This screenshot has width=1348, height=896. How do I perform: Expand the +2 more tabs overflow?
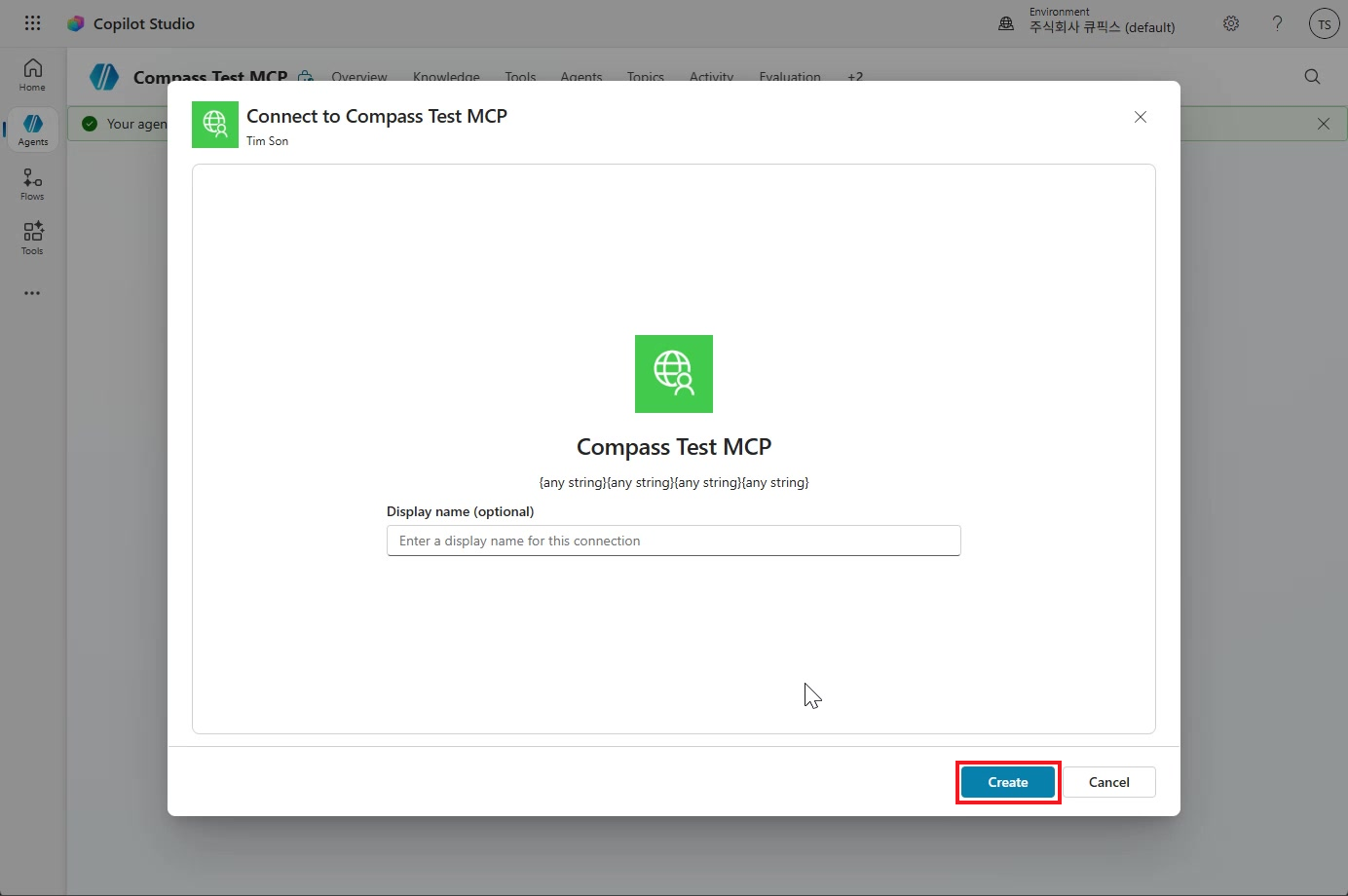(x=855, y=77)
